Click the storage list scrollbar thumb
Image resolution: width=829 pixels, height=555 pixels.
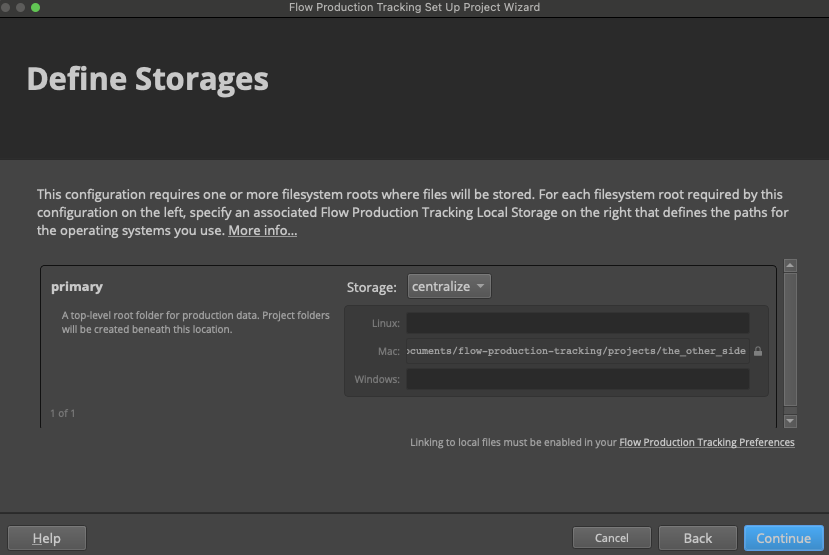point(790,340)
